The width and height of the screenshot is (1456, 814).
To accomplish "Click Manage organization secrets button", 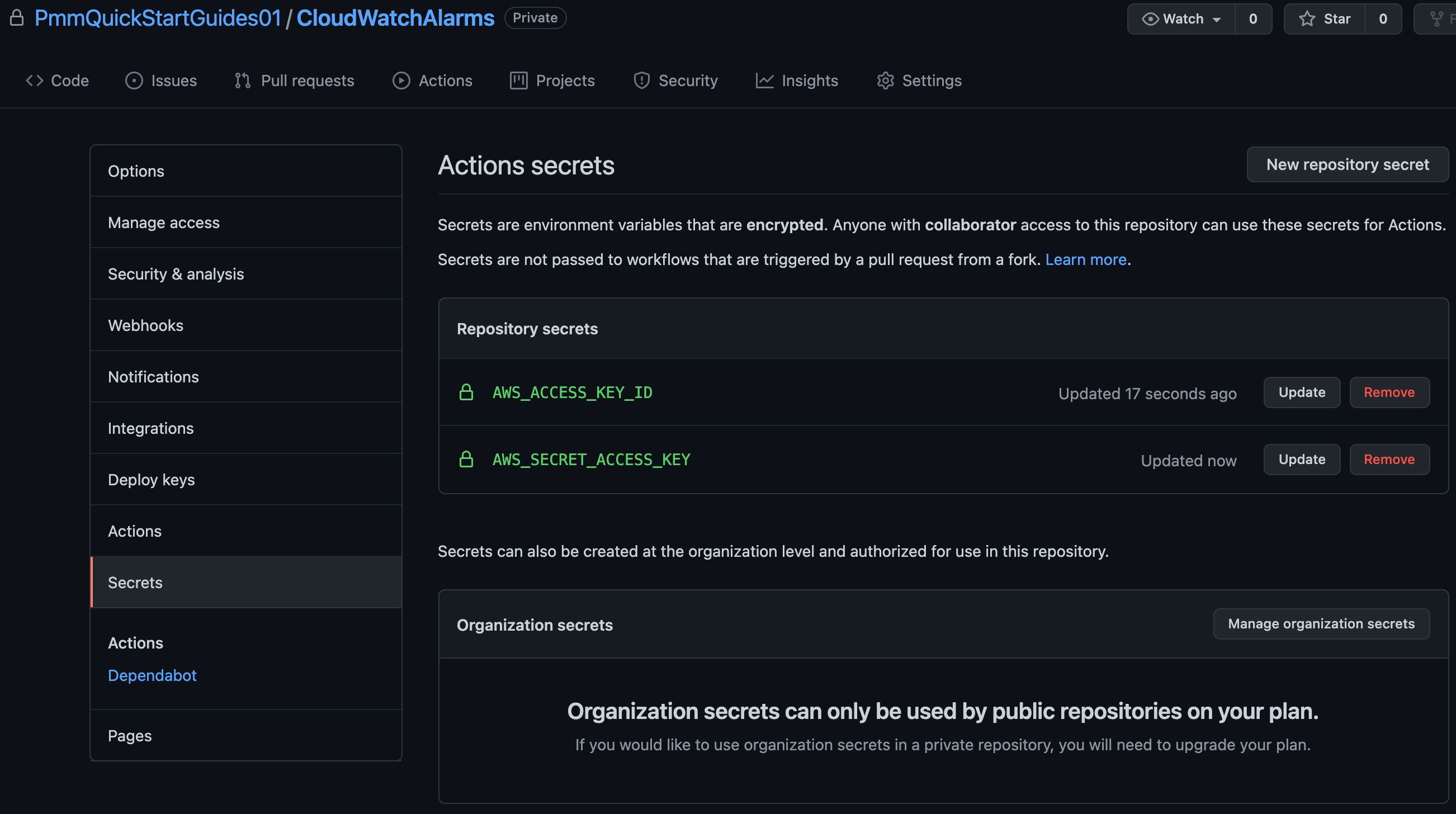I will 1321,624.
